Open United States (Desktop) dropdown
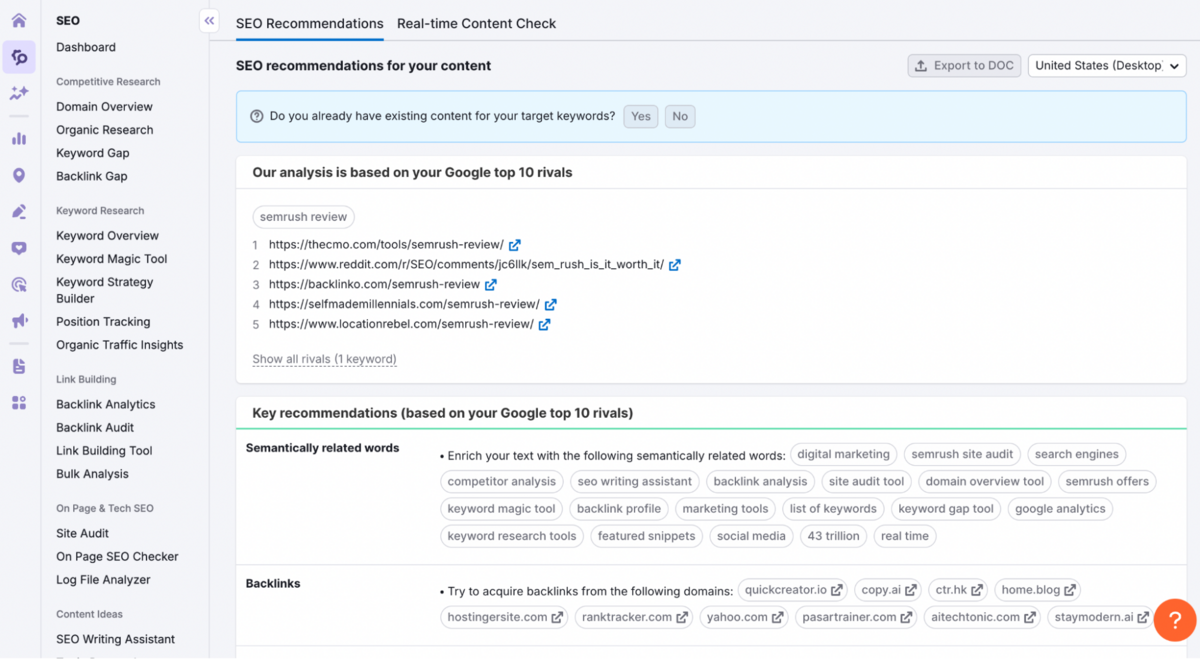Screen dimensions: 1200x659 (x=1107, y=65)
